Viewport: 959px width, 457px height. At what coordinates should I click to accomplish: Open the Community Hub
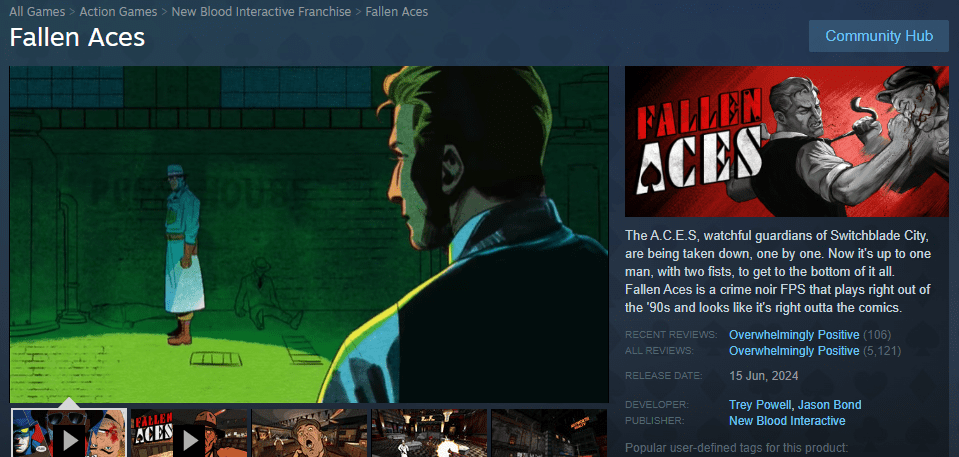click(879, 36)
